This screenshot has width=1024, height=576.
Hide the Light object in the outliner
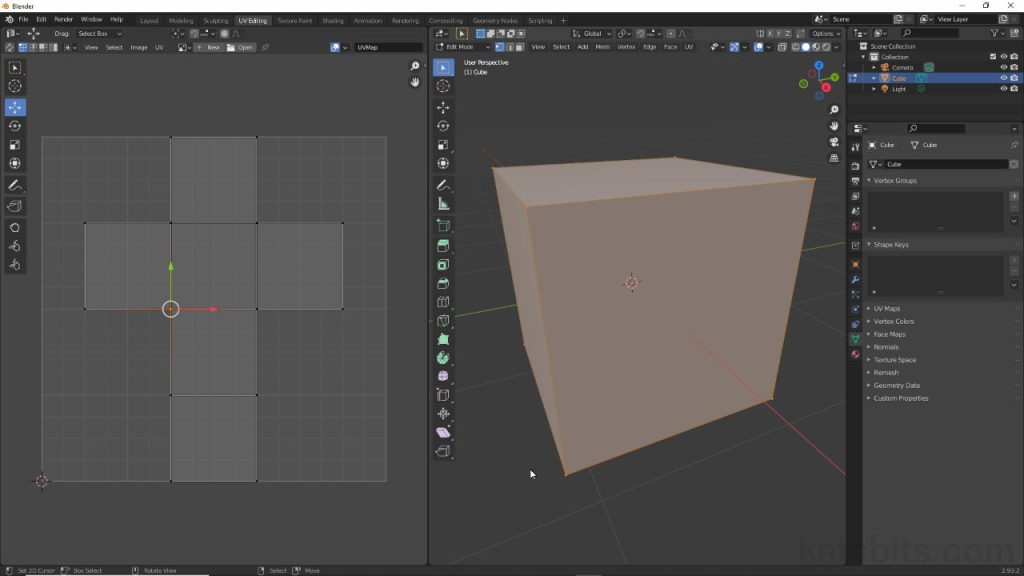[1003, 88]
